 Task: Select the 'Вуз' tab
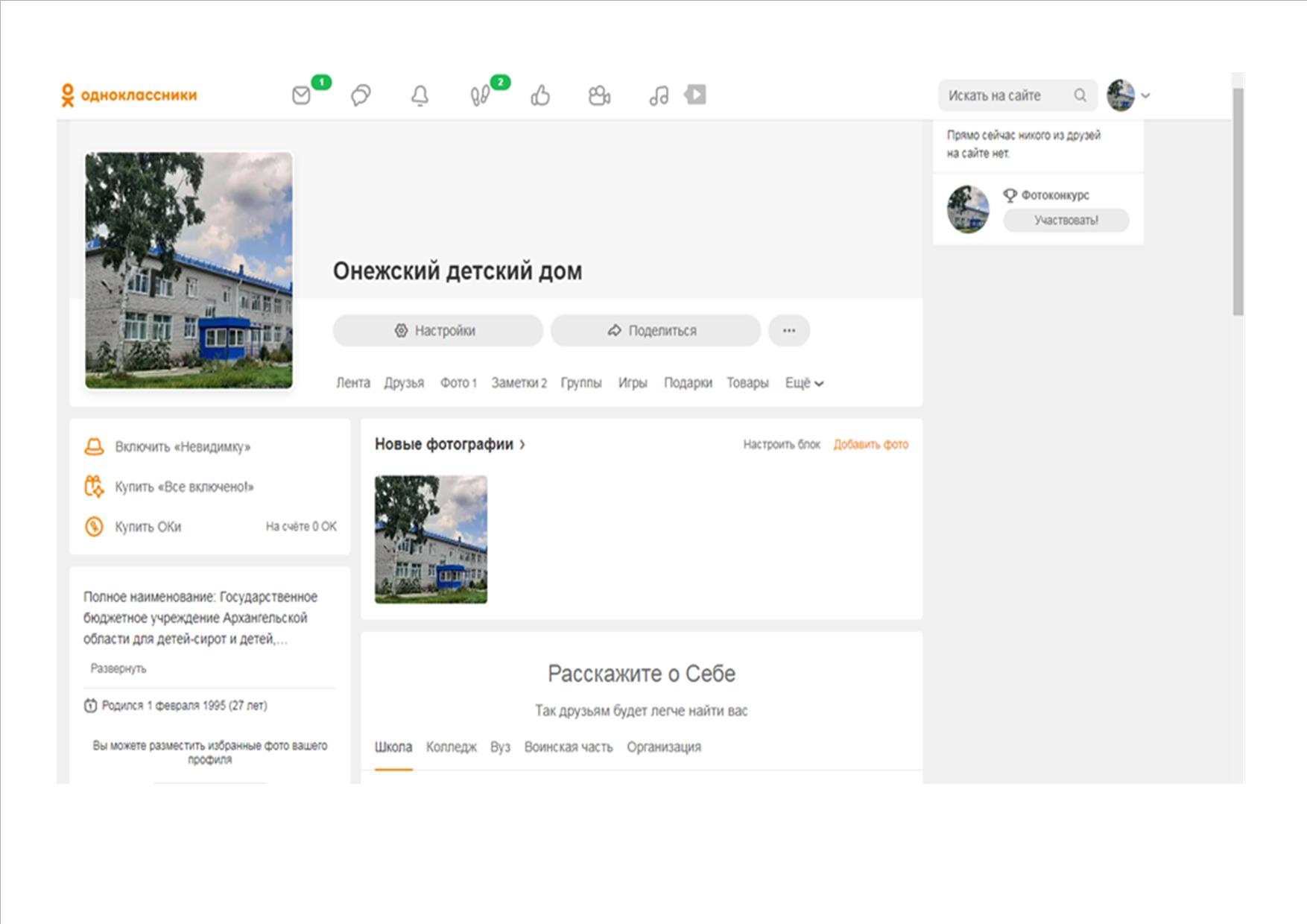coord(500,747)
